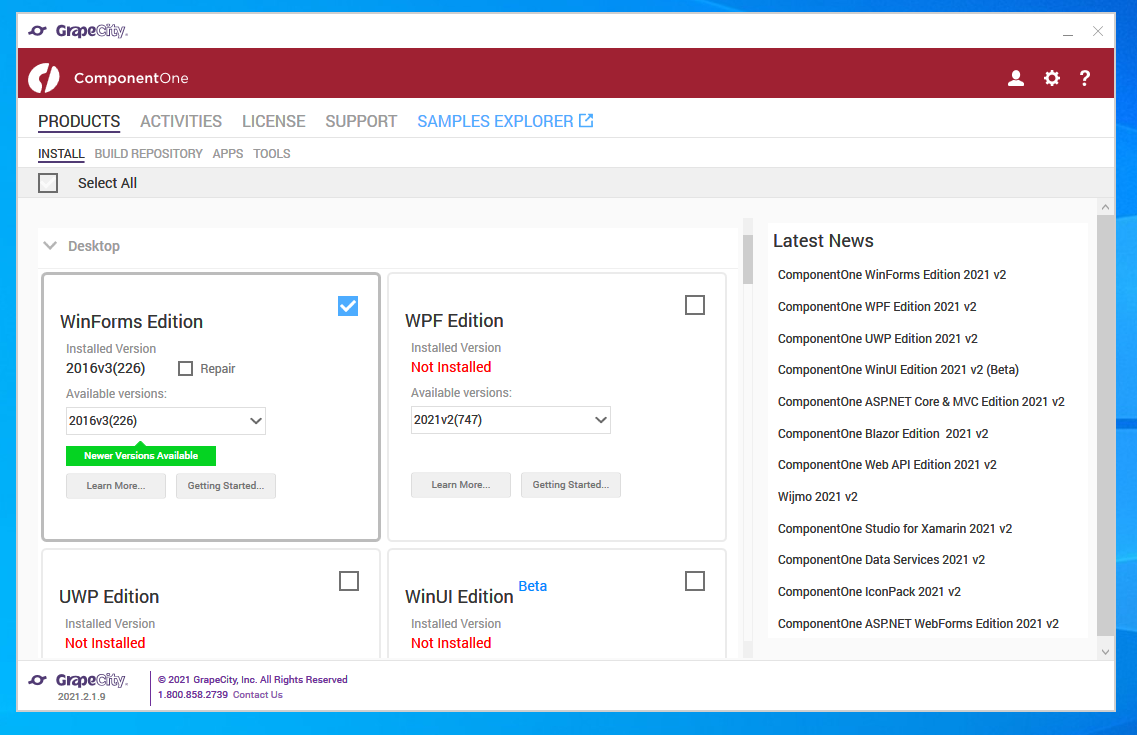Open ComponentOne WinUI Edition 2021 v2 (Beta) news

898,370
